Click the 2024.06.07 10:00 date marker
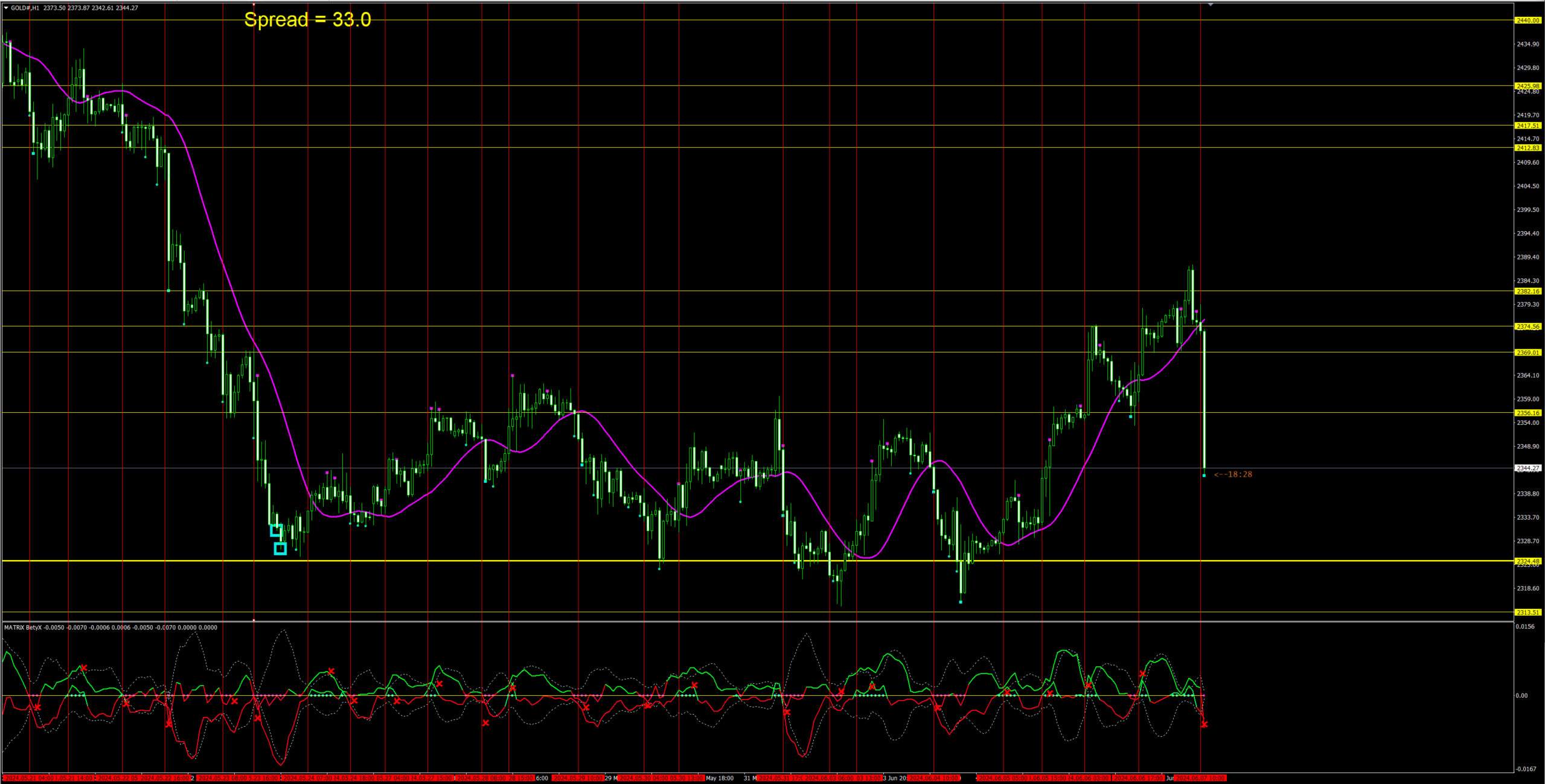The image size is (1545, 784). [x=1200, y=779]
